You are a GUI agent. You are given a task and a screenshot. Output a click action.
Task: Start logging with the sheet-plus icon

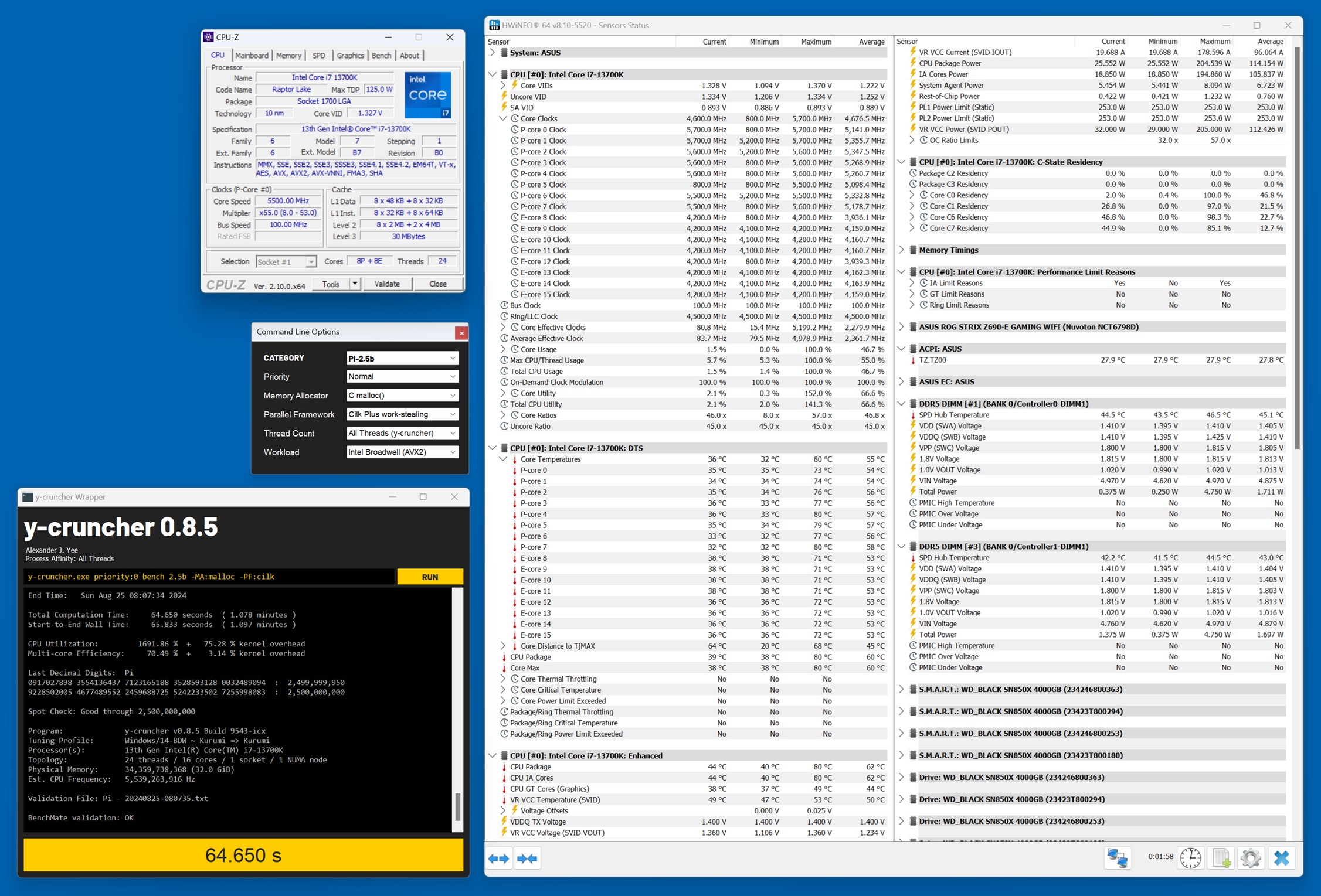click(1221, 858)
